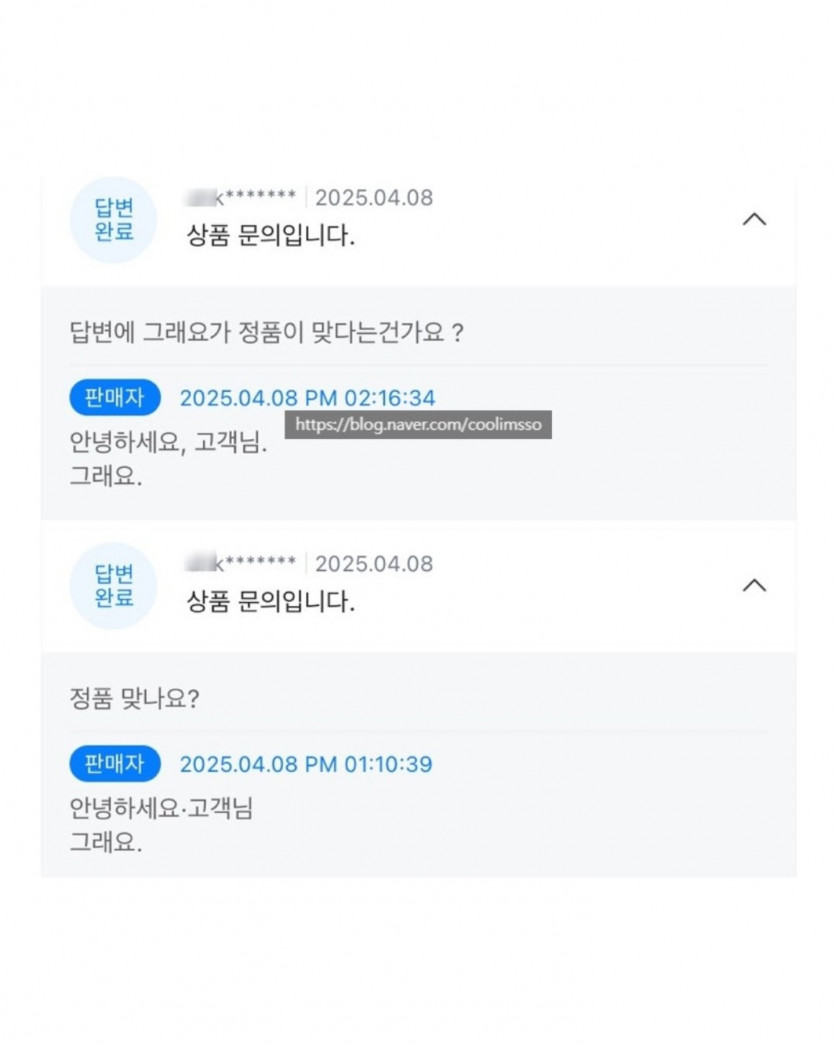
Task: Collapse the first inquiry with the top chevron
Action: pyautogui.click(x=754, y=219)
